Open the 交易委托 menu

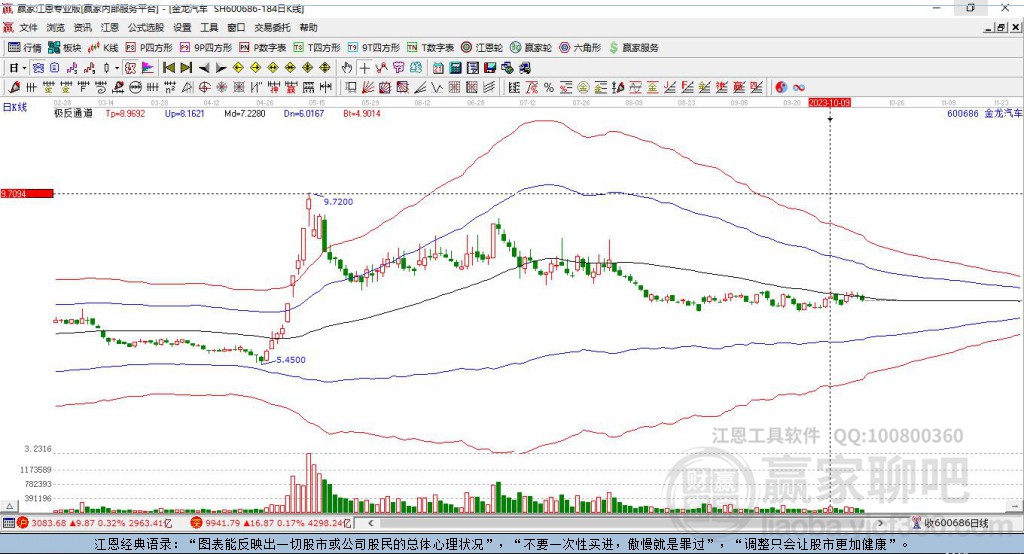coord(272,27)
